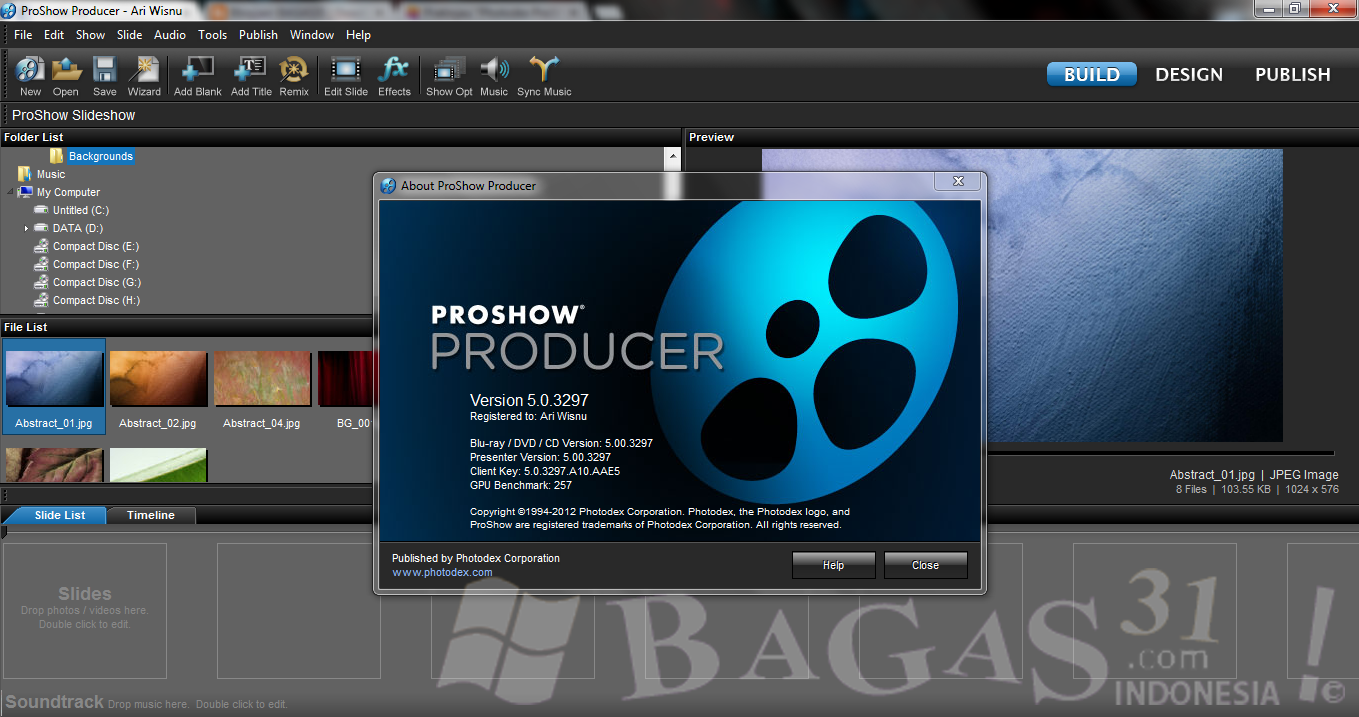This screenshot has width=1359, height=717.
Task: Select Compact Disc (E:) drive
Action: click(x=97, y=246)
